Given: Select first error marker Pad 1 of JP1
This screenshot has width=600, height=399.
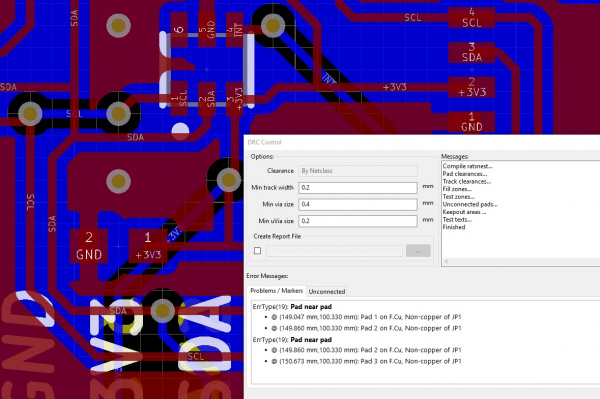Looking at the screenshot, I should (x=366, y=317).
